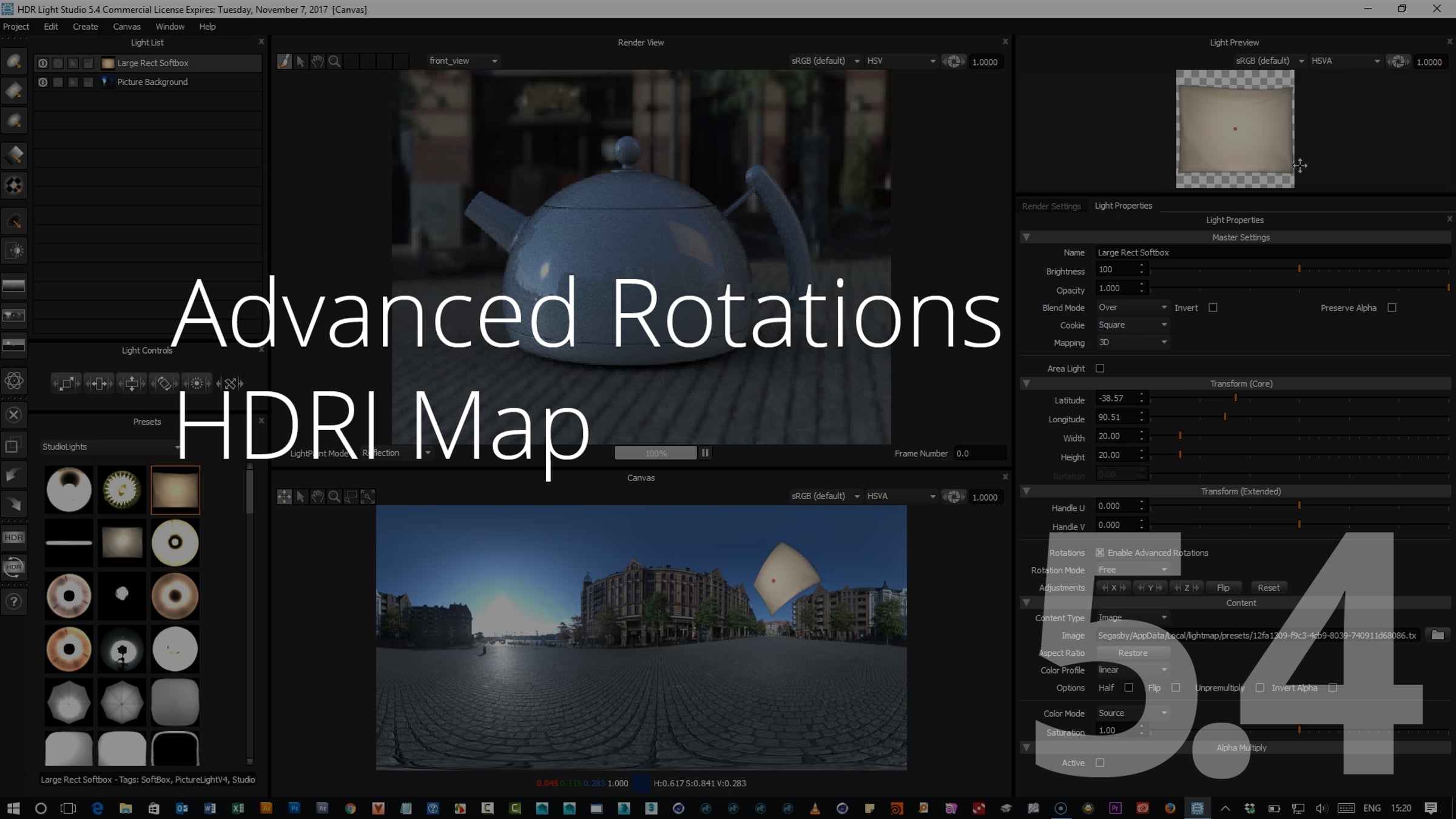Switch to the Render Settings tab
1456x819 pixels.
[1051, 206]
